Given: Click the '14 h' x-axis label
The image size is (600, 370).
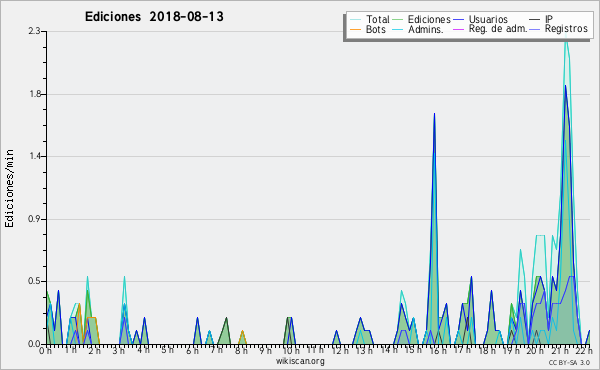Looking at the screenshot, I should (x=389, y=350).
